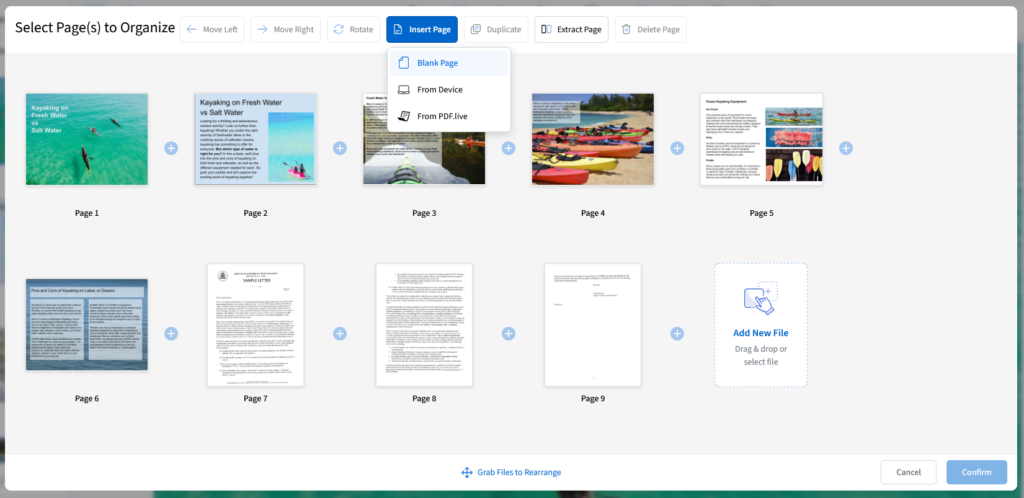
Task: Click the plus icon after Page 5
Action: [846, 148]
